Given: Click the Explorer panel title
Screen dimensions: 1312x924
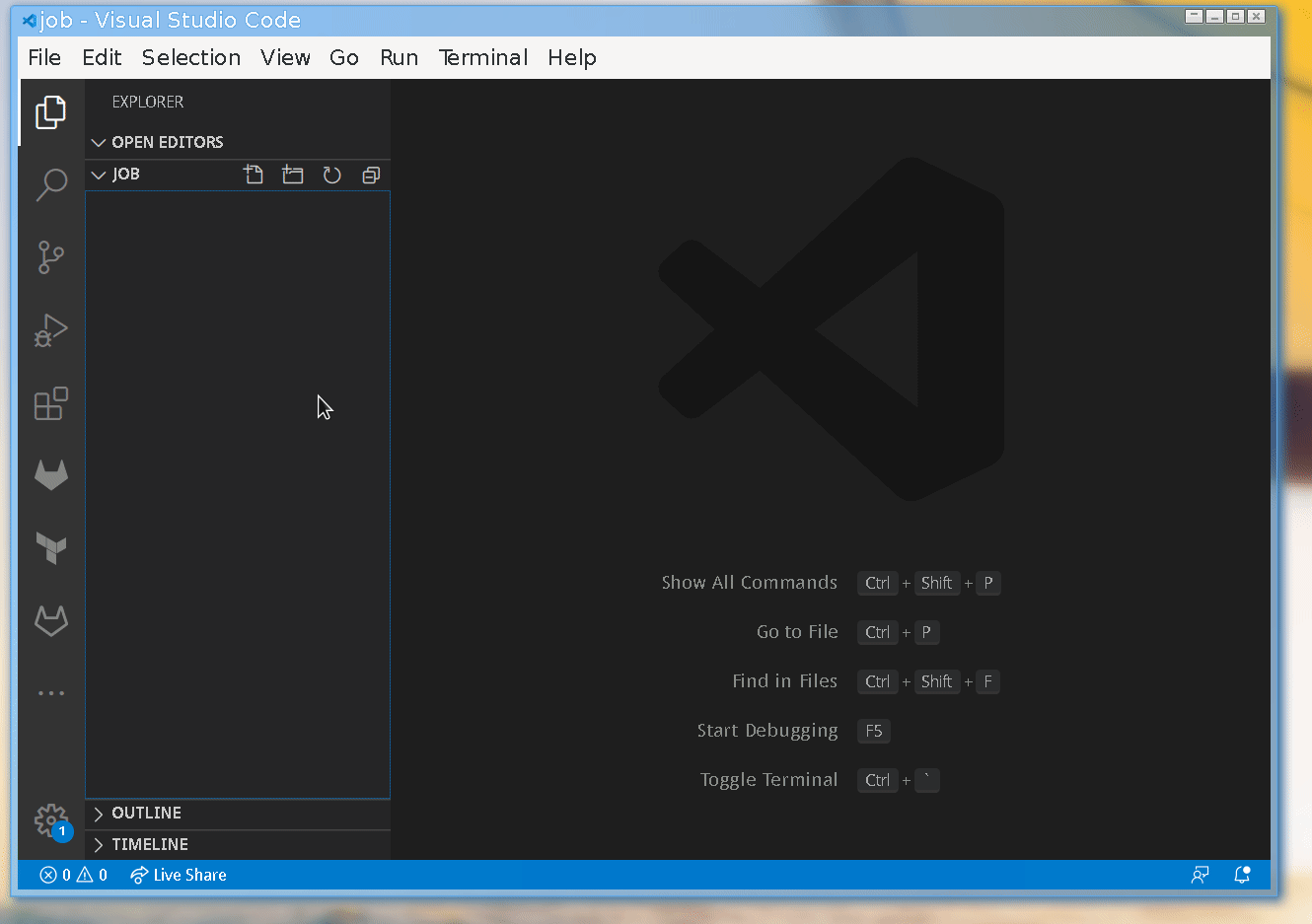Looking at the screenshot, I should [x=148, y=102].
